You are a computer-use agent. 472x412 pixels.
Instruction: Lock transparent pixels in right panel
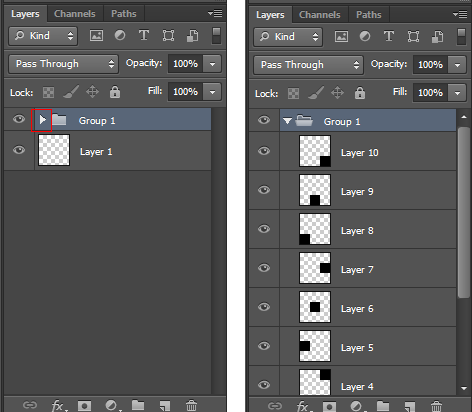coord(293,93)
